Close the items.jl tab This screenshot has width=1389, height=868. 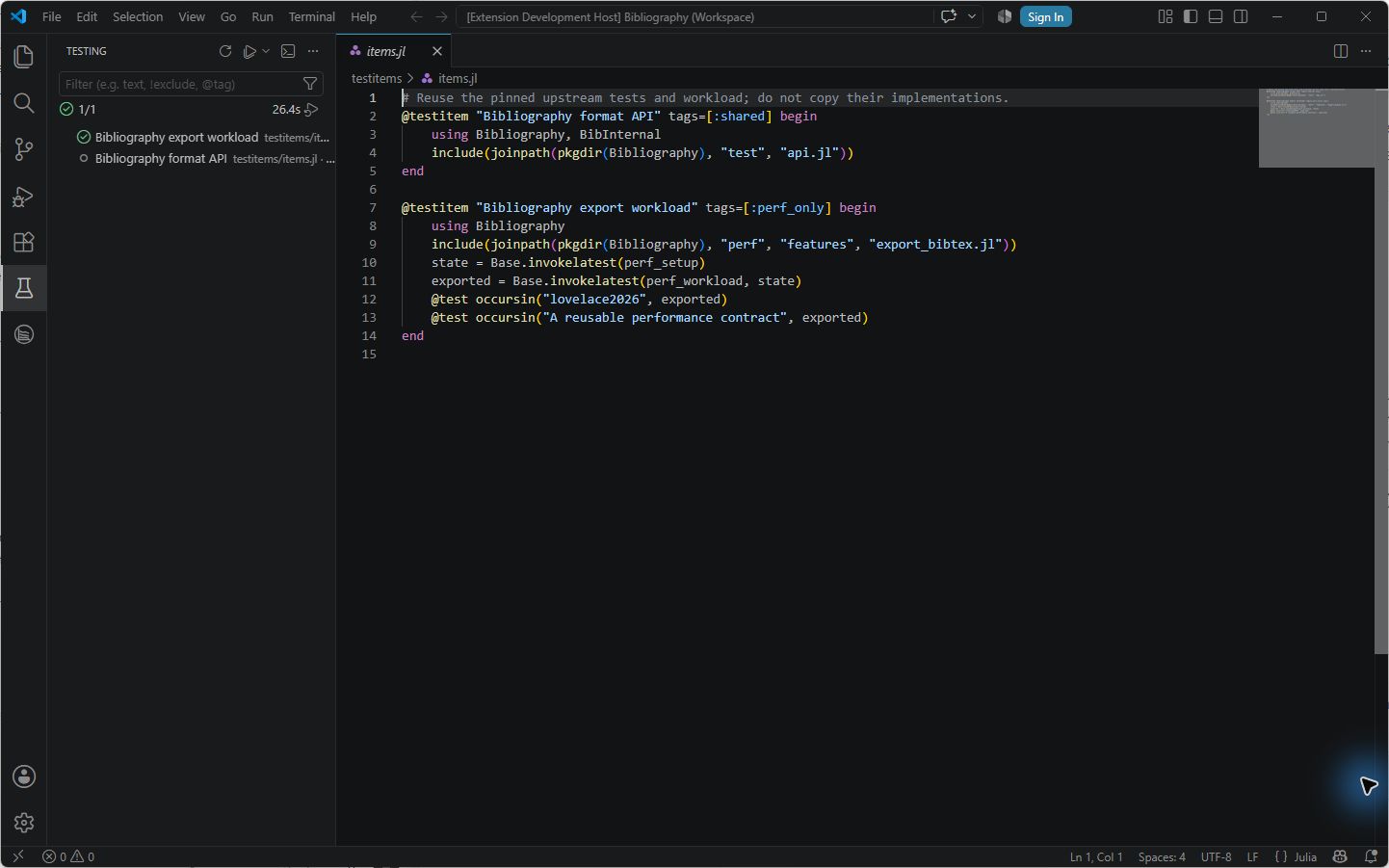[437, 51]
